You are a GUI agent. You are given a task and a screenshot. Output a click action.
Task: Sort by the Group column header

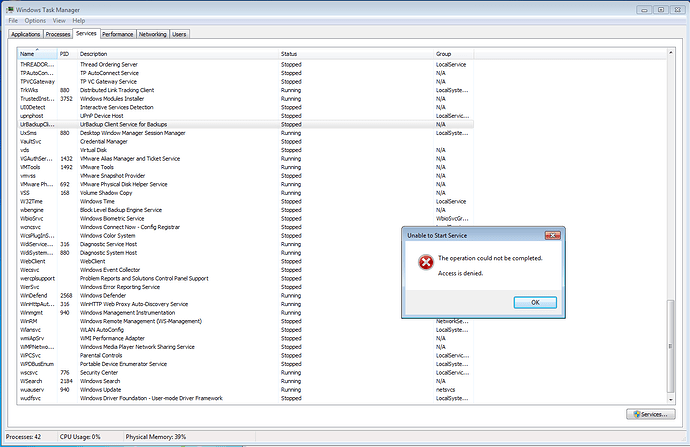pyautogui.click(x=454, y=54)
